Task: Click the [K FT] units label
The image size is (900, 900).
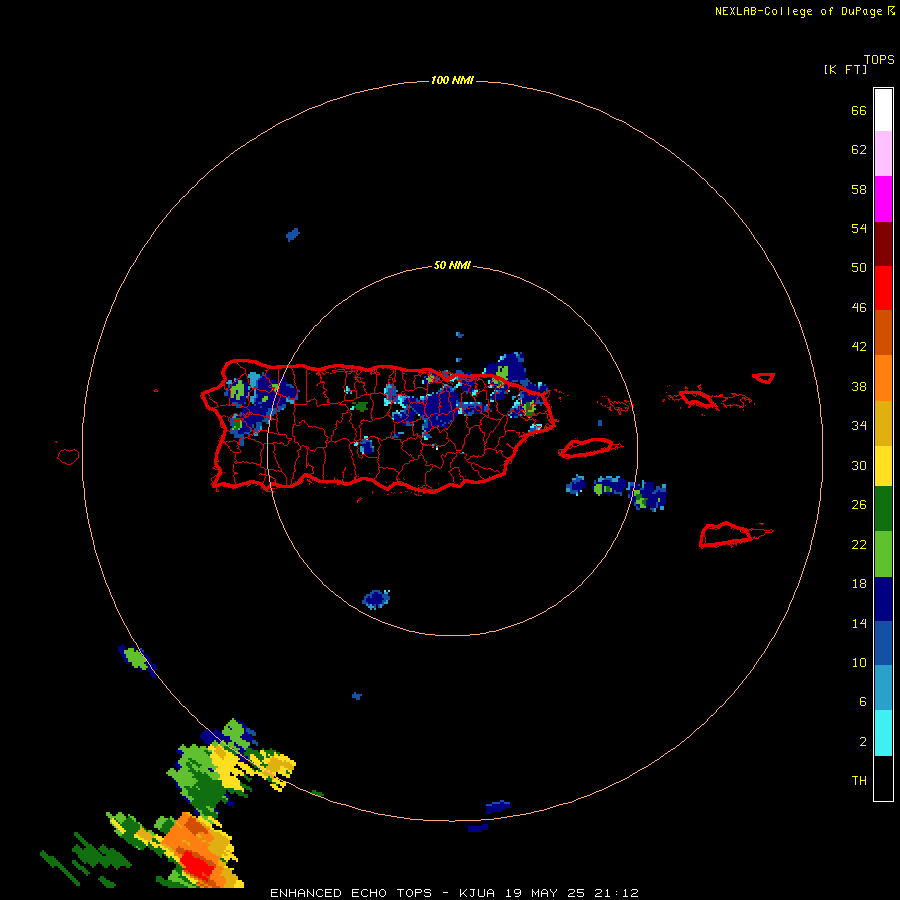Action: 845,69
